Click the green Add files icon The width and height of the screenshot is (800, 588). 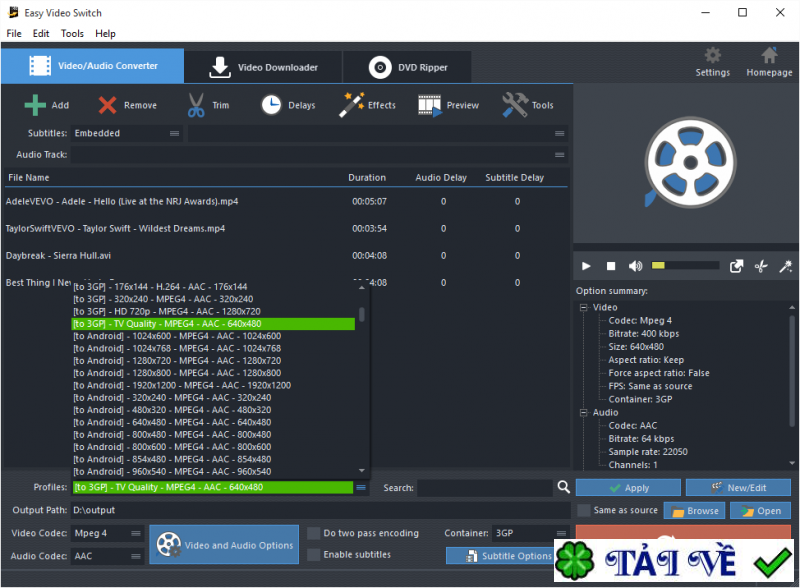click(x=35, y=105)
